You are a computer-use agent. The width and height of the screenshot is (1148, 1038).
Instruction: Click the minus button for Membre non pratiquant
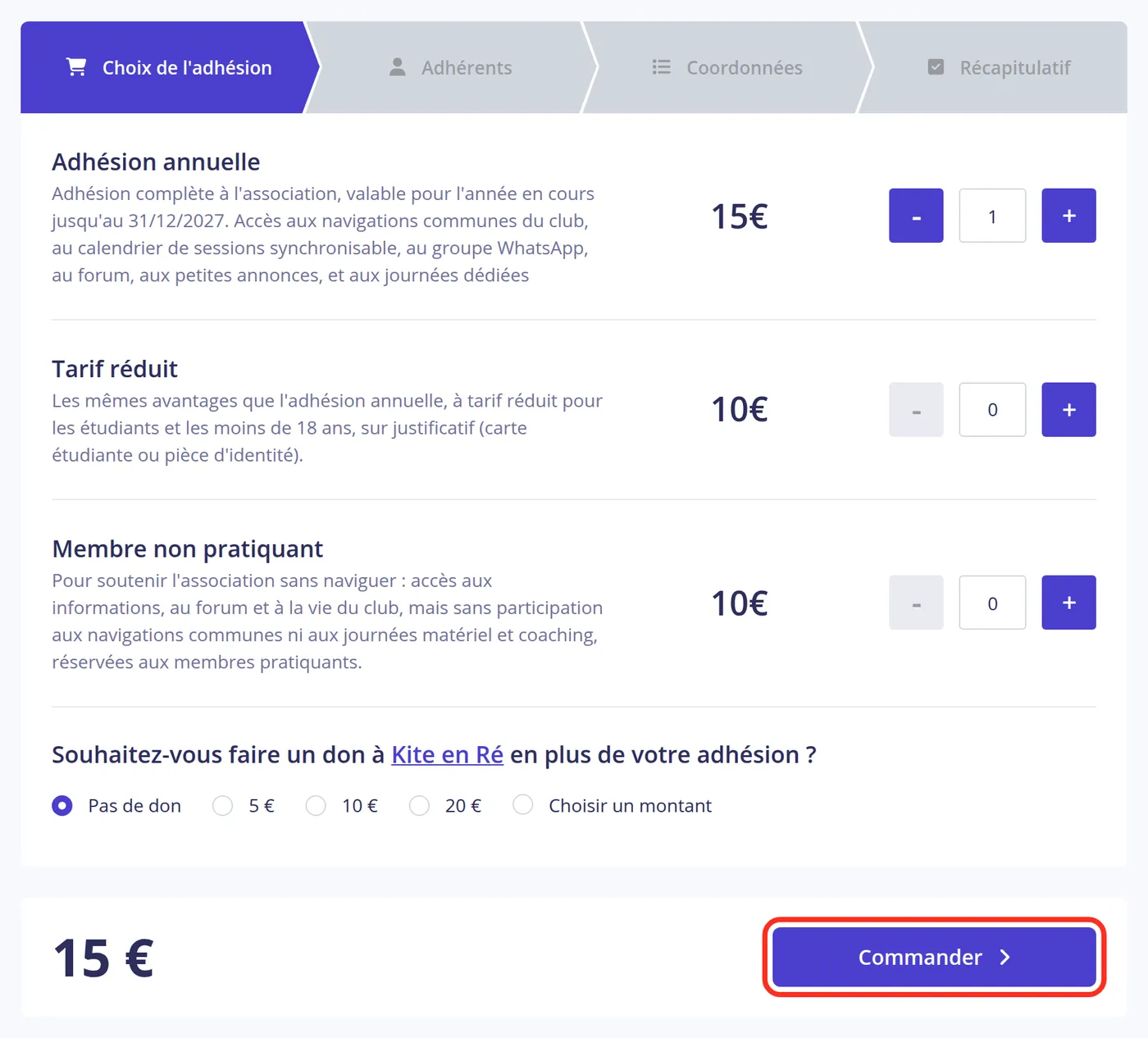tap(916, 603)
